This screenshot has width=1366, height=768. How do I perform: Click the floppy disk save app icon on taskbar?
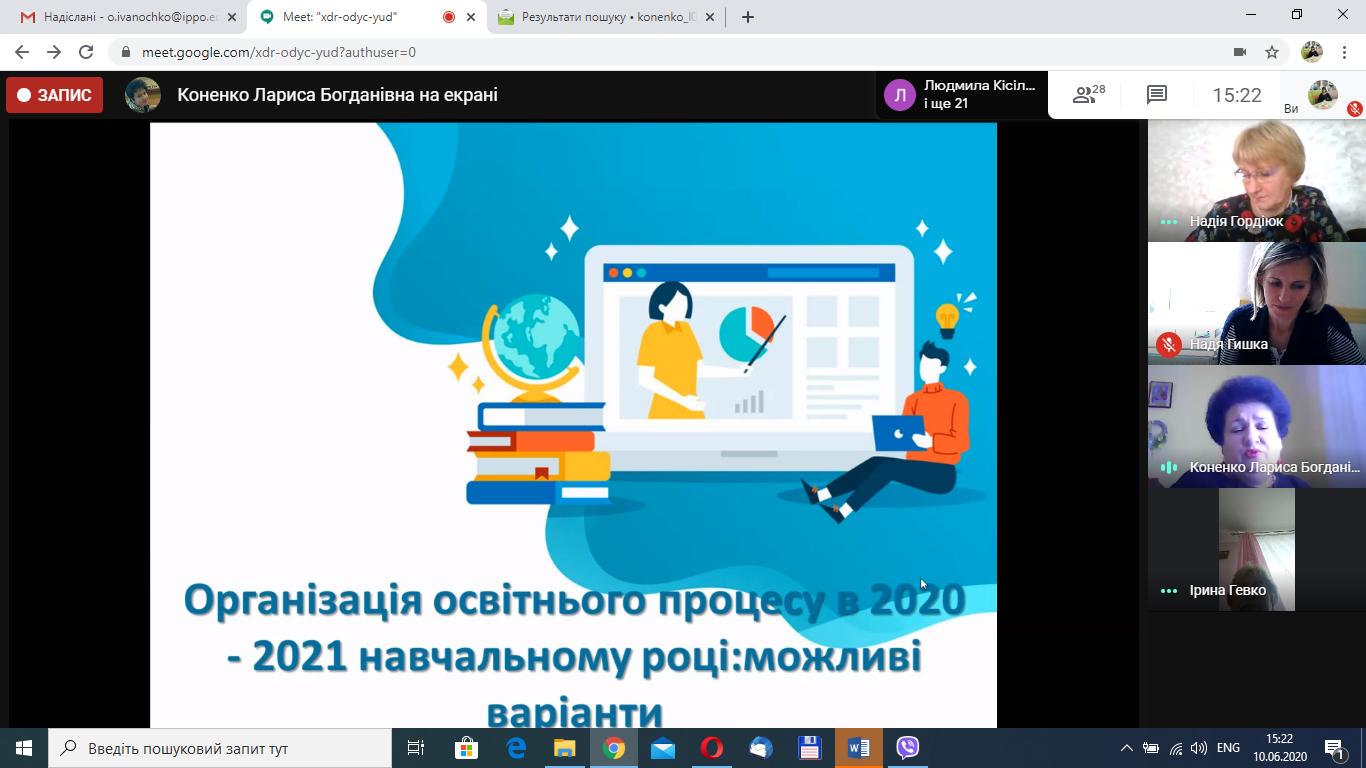tap(810, 748)
